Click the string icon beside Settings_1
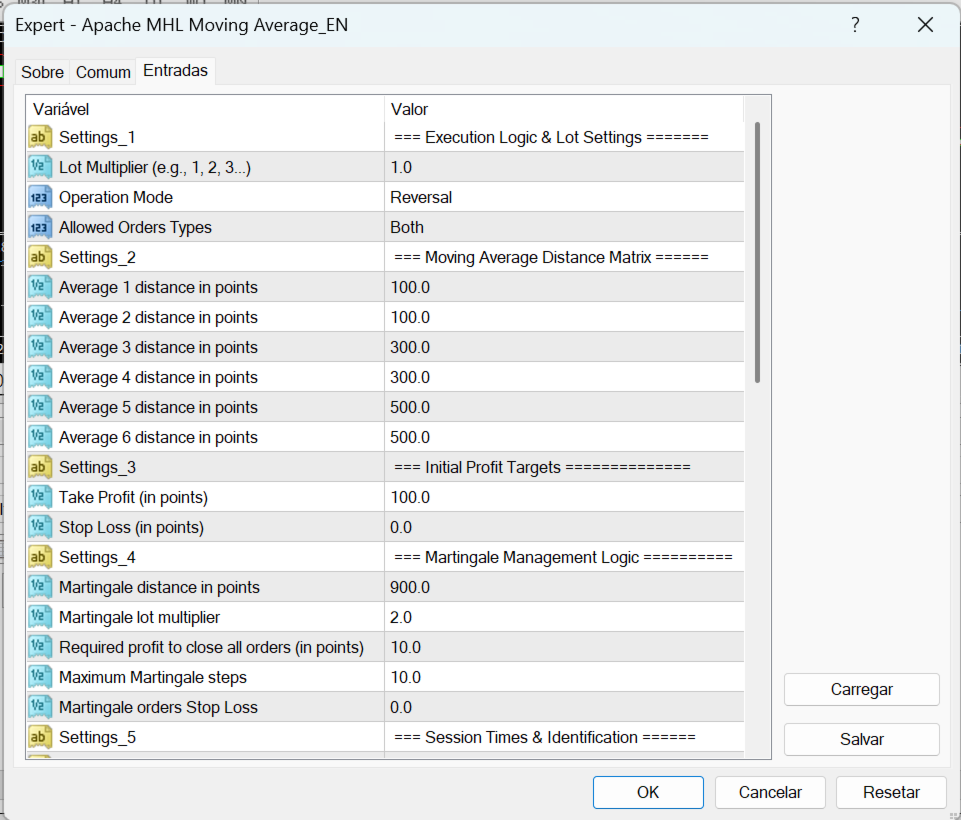961x820 pixels. 40,137
